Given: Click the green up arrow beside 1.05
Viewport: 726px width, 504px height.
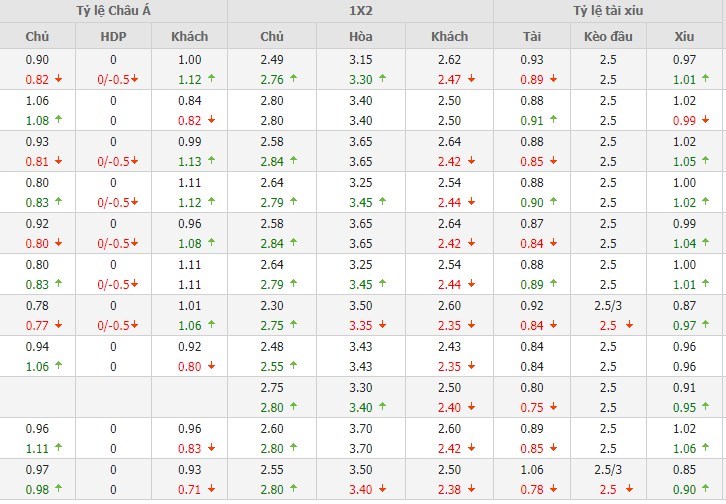Looking at the screenshot, I should pyautogui.click(x=706, y=161).
